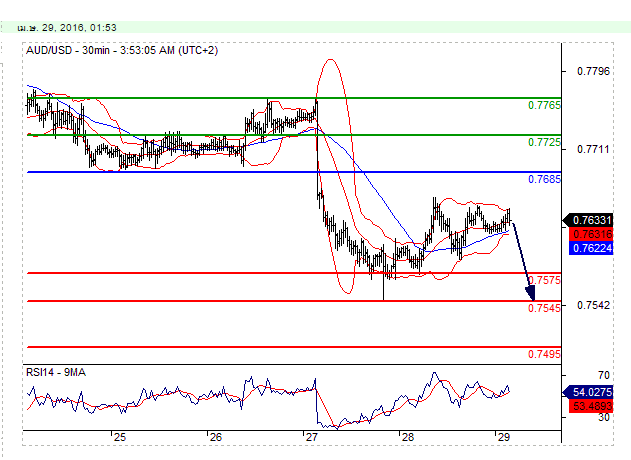
Task: Click the blue price tag 0.76224
Action: click(x=592, y=248)
